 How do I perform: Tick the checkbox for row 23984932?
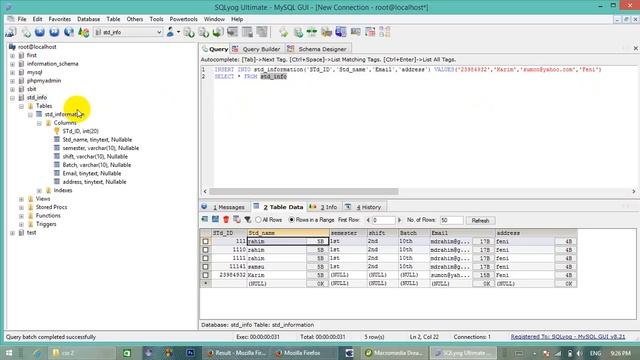205,275
